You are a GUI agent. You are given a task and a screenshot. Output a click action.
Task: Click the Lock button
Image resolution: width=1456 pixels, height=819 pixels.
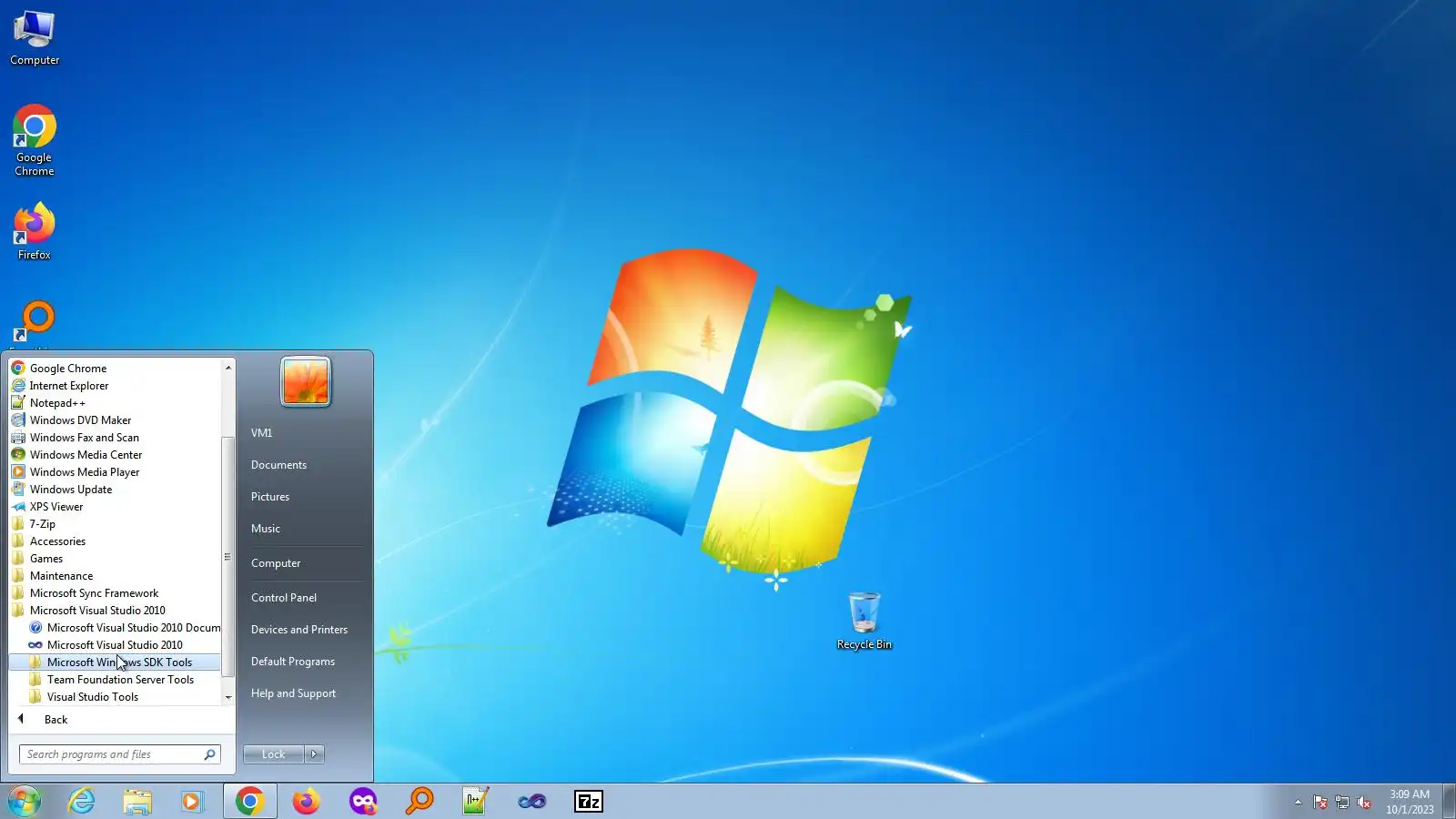click(x=274, y=754)
